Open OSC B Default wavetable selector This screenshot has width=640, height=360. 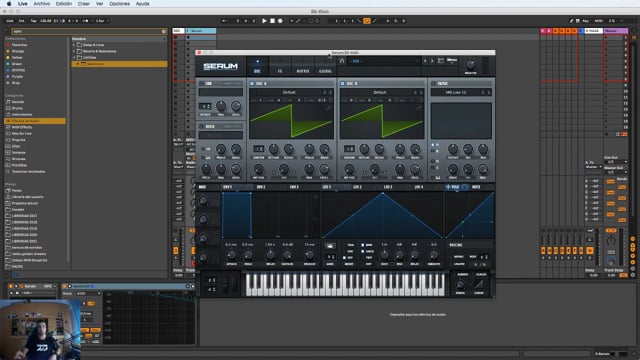(380, 93)
